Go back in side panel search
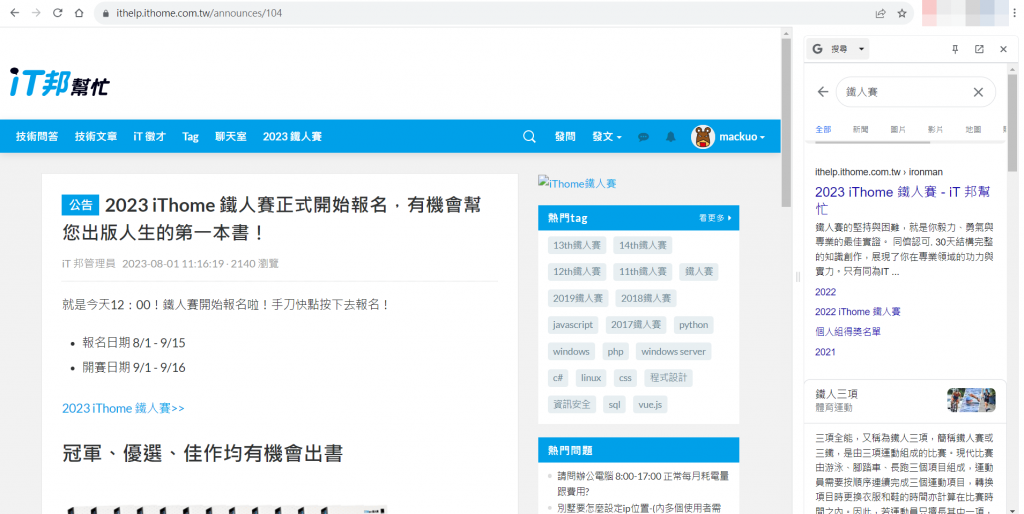This screenshot has height=514, width=1024. point(822,92)
